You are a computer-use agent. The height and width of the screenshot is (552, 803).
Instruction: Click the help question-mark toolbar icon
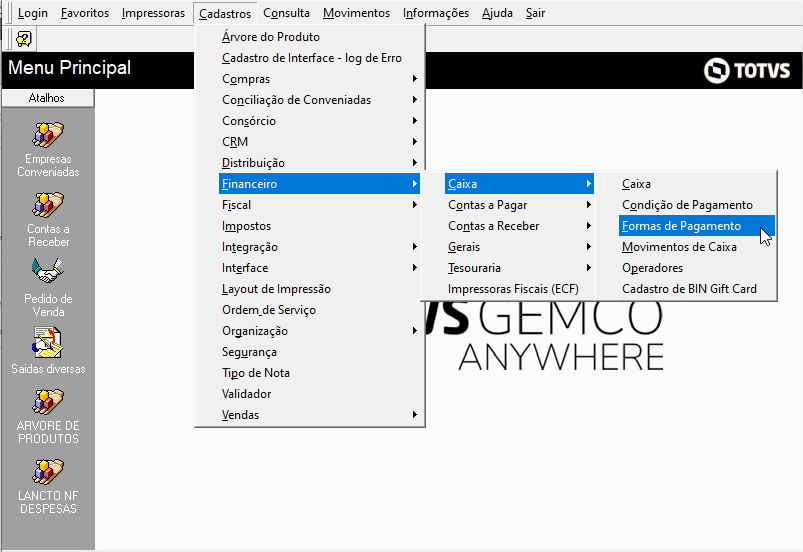coord(24,39)
